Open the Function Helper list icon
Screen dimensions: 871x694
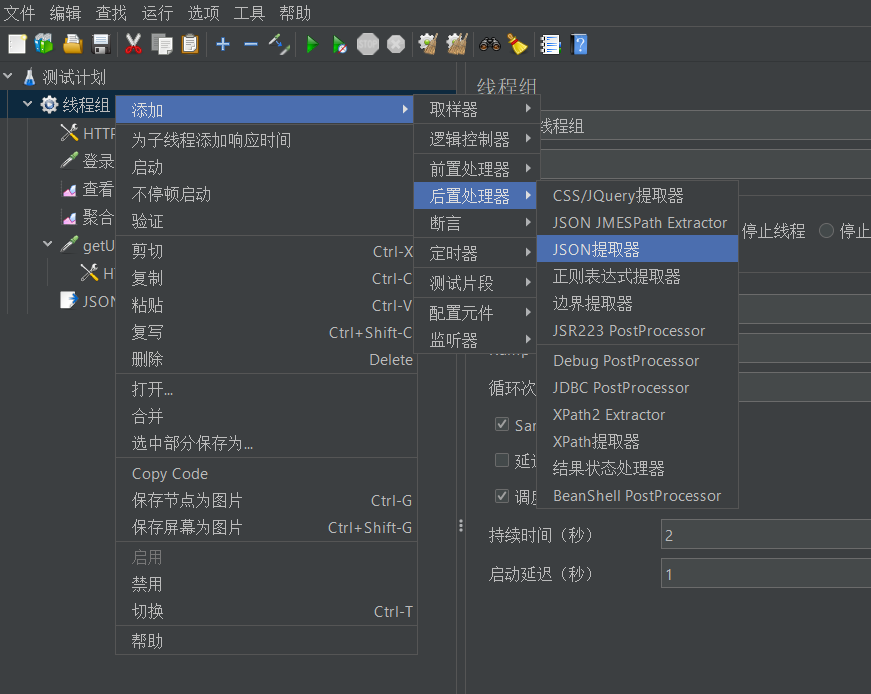click(x=550, y=44)
